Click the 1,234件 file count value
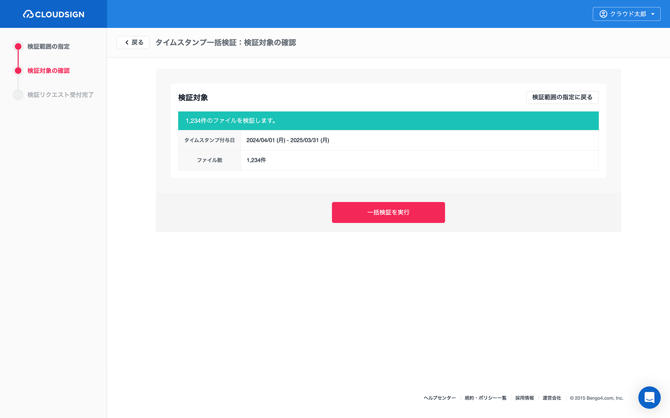 click(256, 160)
